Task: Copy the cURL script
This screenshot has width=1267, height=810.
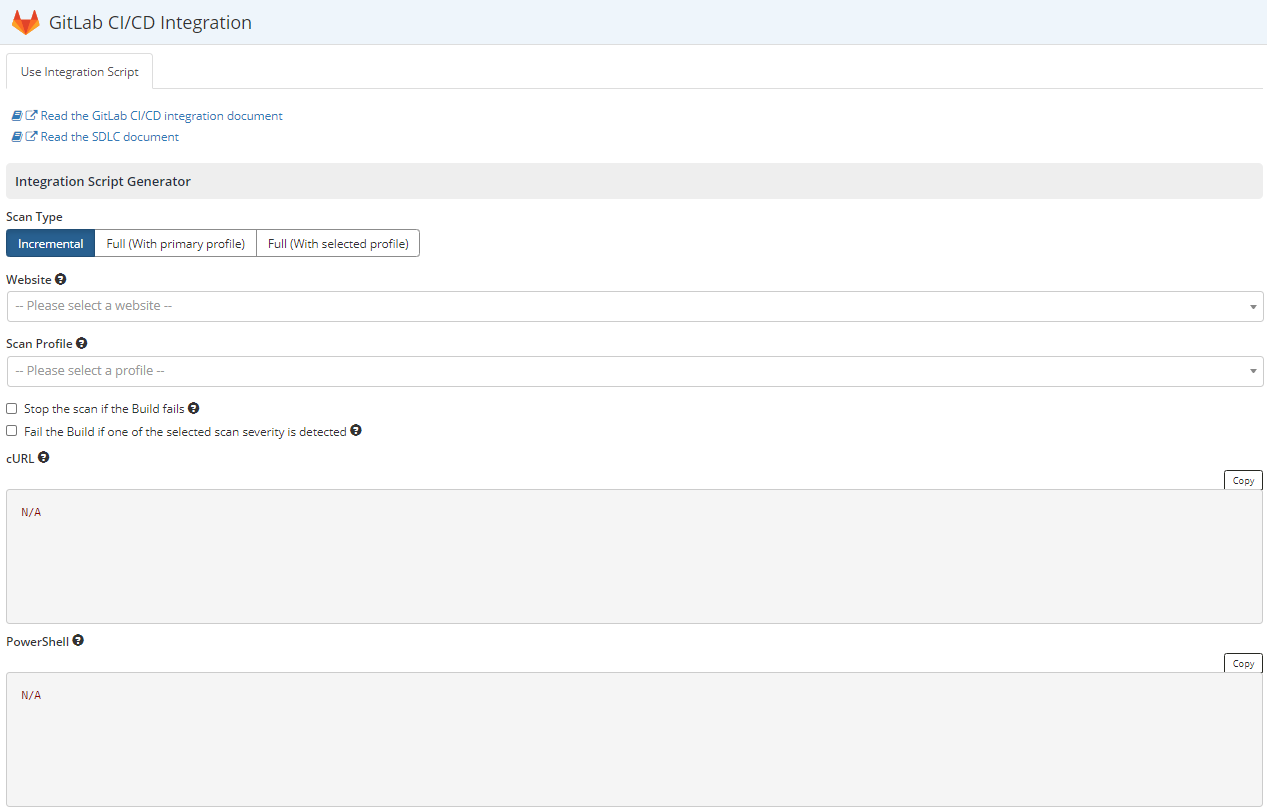Action: pyautogui.click(x=1242, y=480)
